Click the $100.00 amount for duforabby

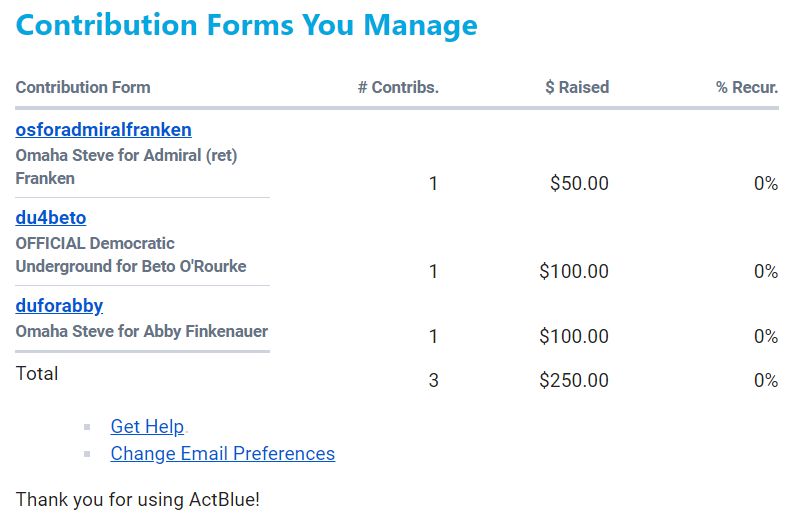click(573, 337)
